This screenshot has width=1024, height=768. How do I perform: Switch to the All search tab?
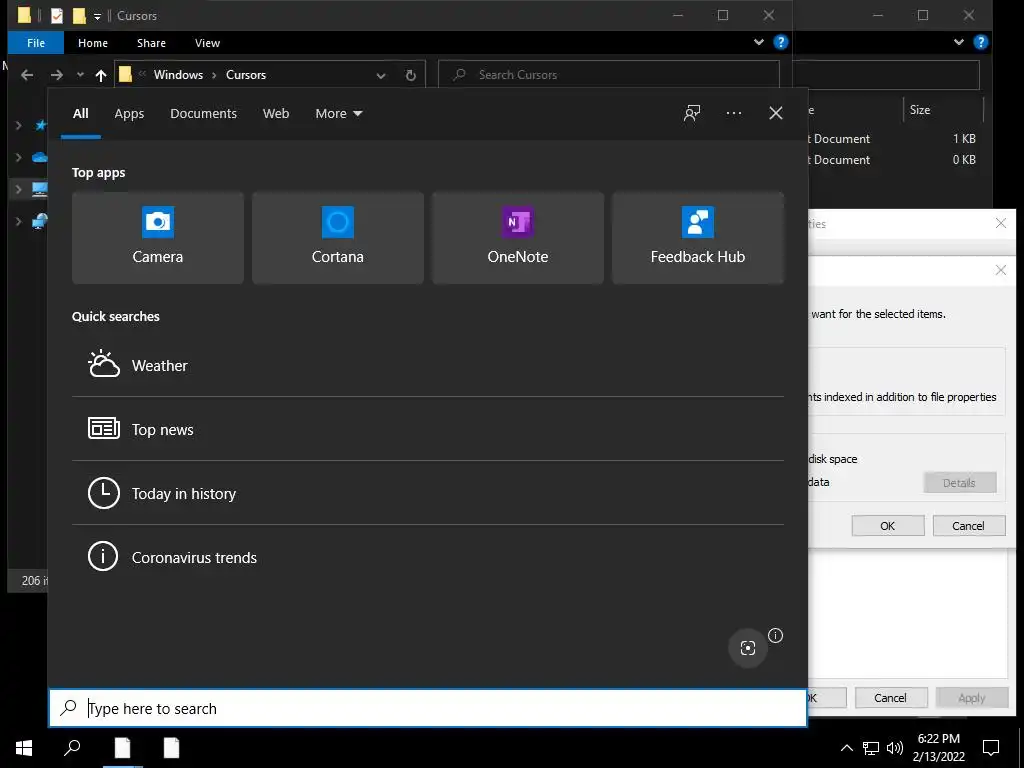(x=80, y=114)
